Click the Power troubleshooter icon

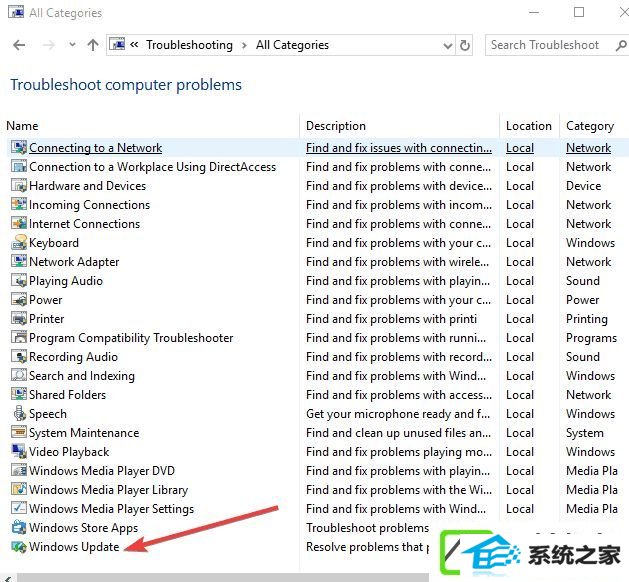point(19,300)
